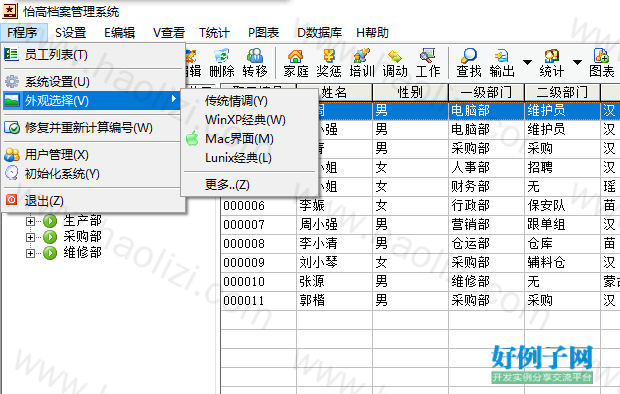Open the E编辑 menu bar item
Viewport: 620px width, 394px height.
(120, 32)
